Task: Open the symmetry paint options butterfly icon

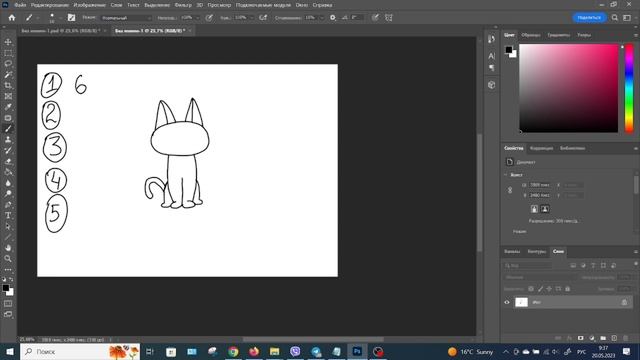Action: 389,18
